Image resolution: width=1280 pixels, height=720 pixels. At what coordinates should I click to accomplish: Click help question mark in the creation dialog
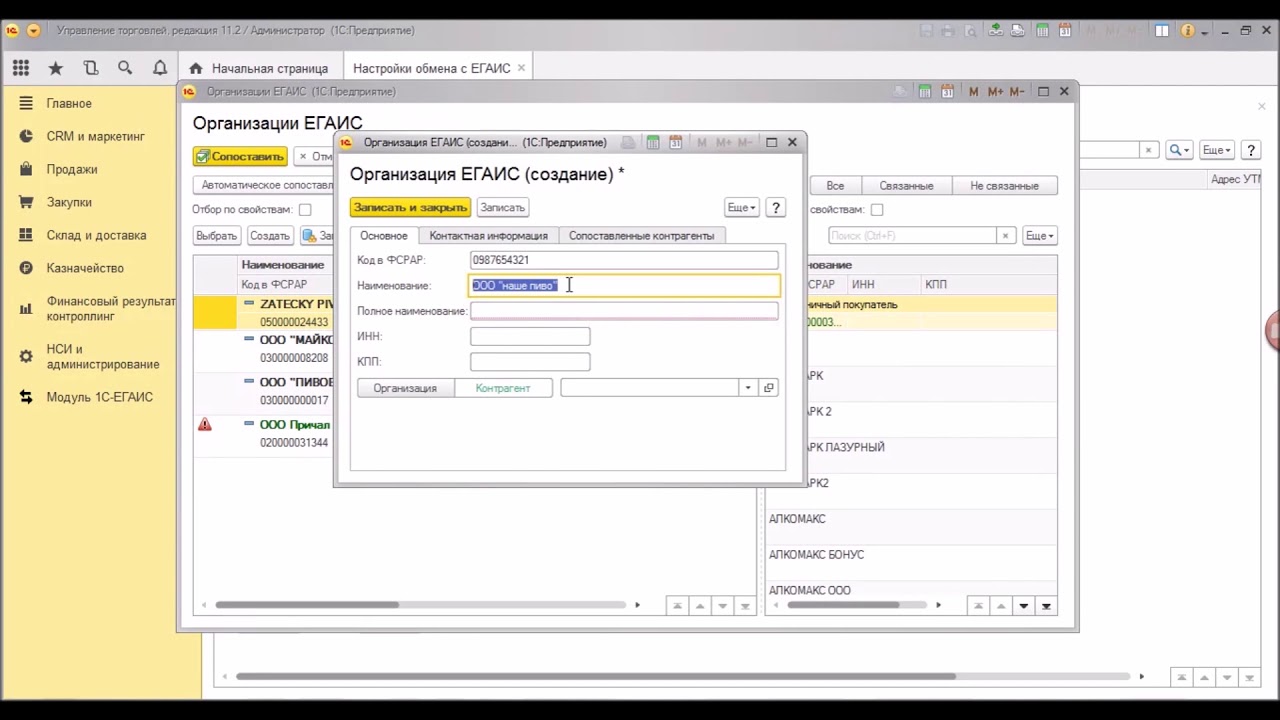tap(776, 207)
